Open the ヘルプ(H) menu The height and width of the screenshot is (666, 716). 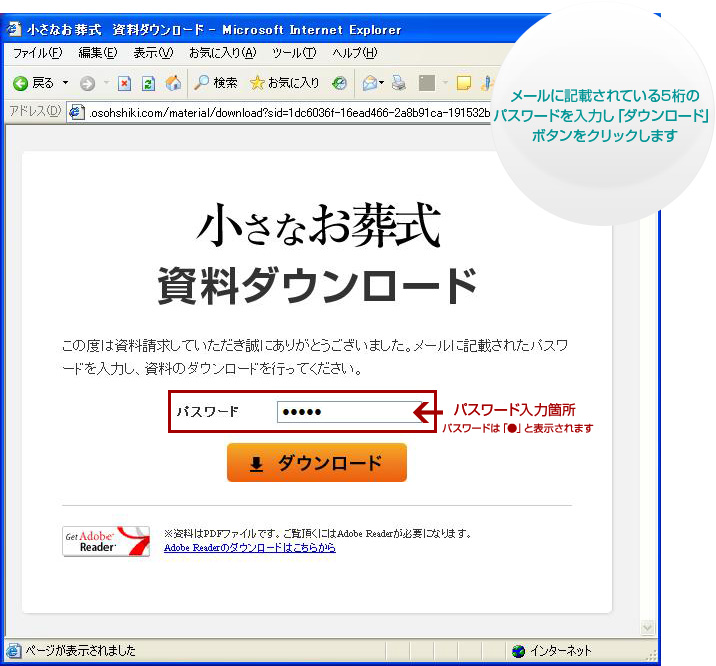(355, 53)
